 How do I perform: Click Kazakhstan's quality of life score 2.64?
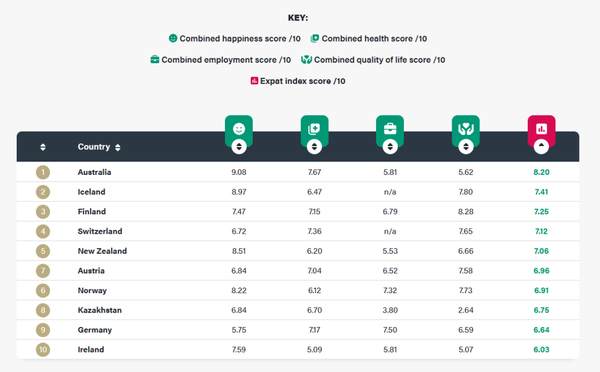466,310
